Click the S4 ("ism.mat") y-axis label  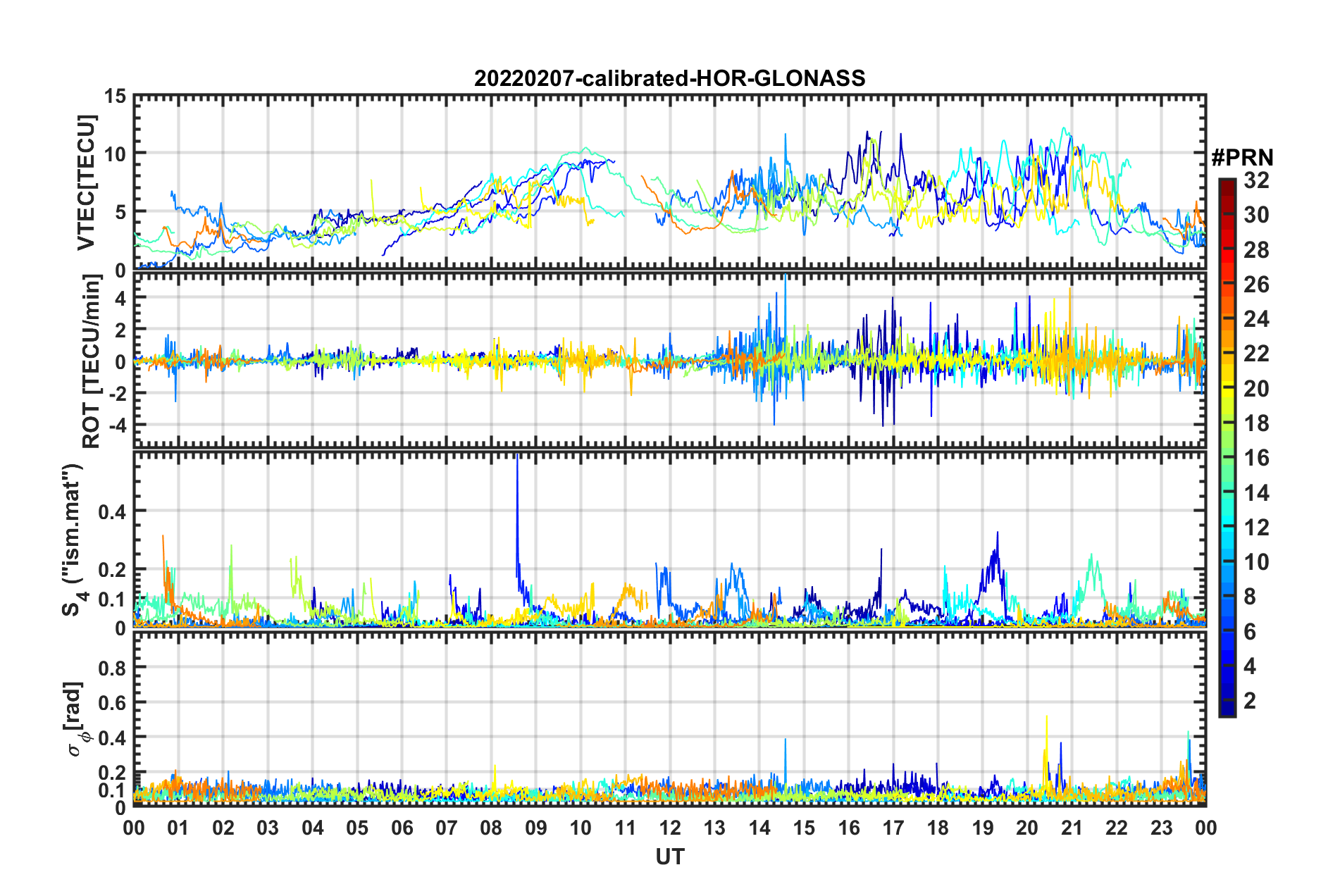[x=75, y=540]
